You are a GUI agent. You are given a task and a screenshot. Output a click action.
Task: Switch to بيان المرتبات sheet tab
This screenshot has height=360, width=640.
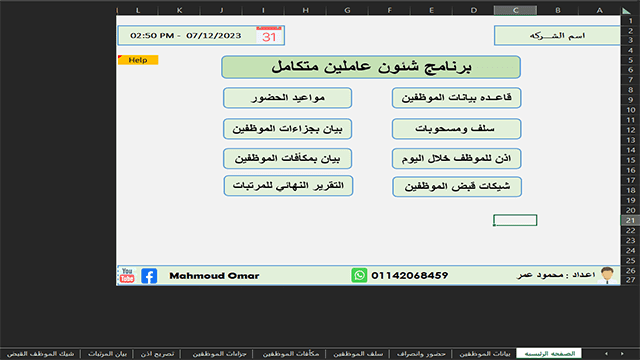point(107,353)
